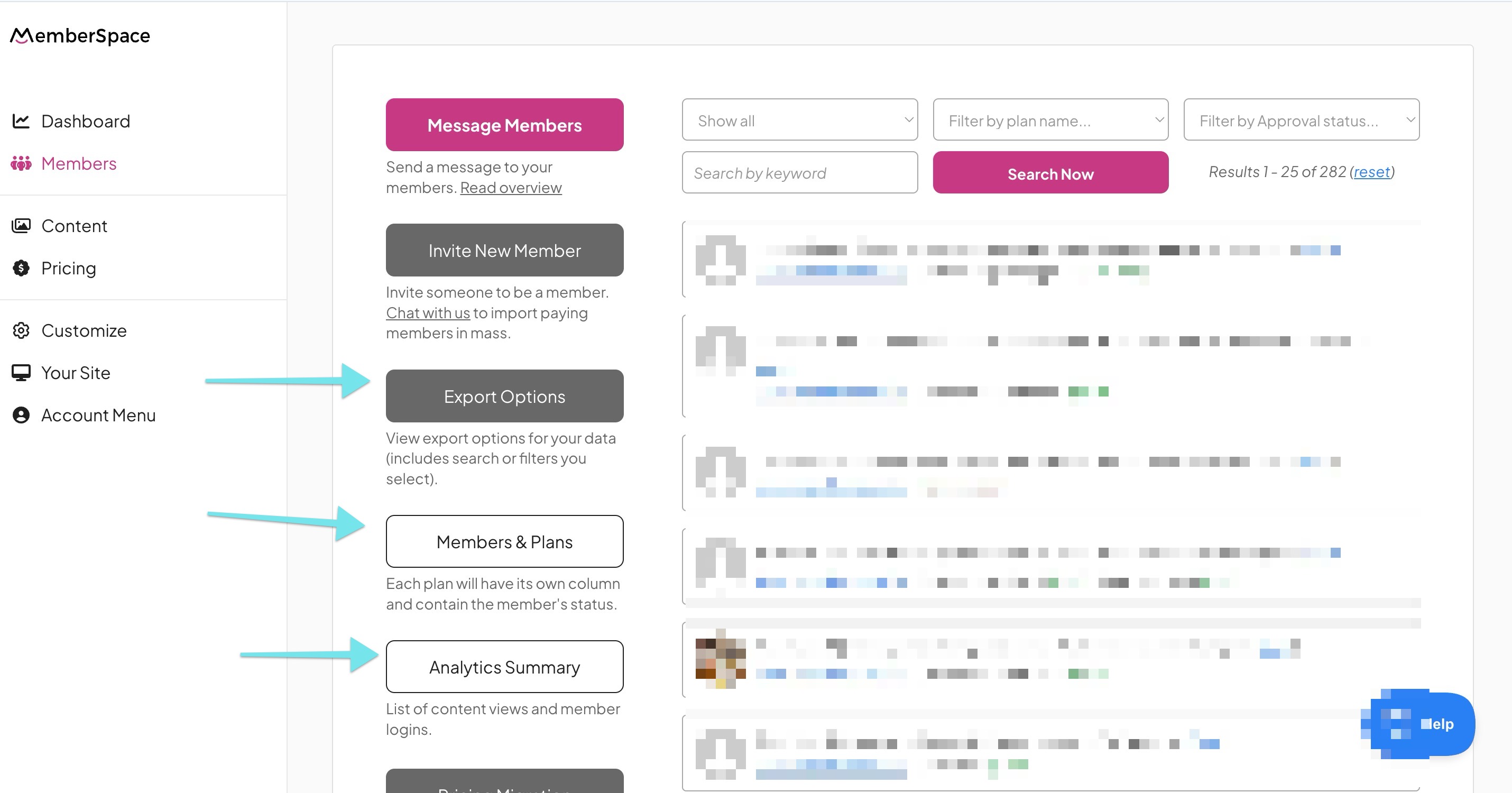Image resolution: width=1512 pixels, height=793 pixels.
Task: Click the Export Options button
Action: 504,396
